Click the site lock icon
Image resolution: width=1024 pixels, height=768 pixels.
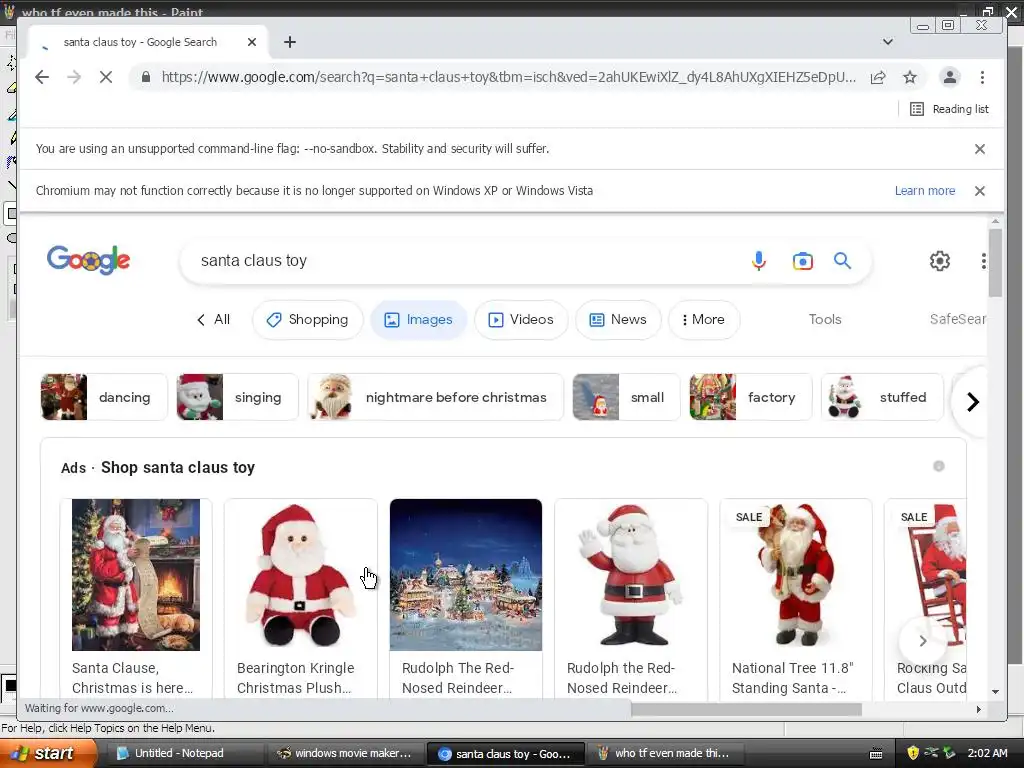pos(146,77)
